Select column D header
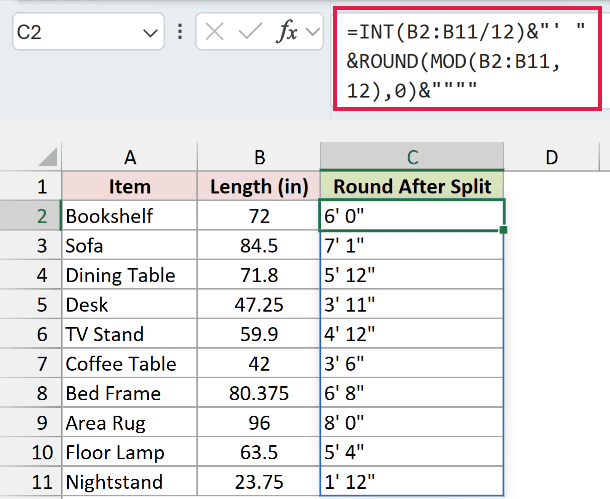The height and width of the screenshot is (499, 610). tap(551, 157)
